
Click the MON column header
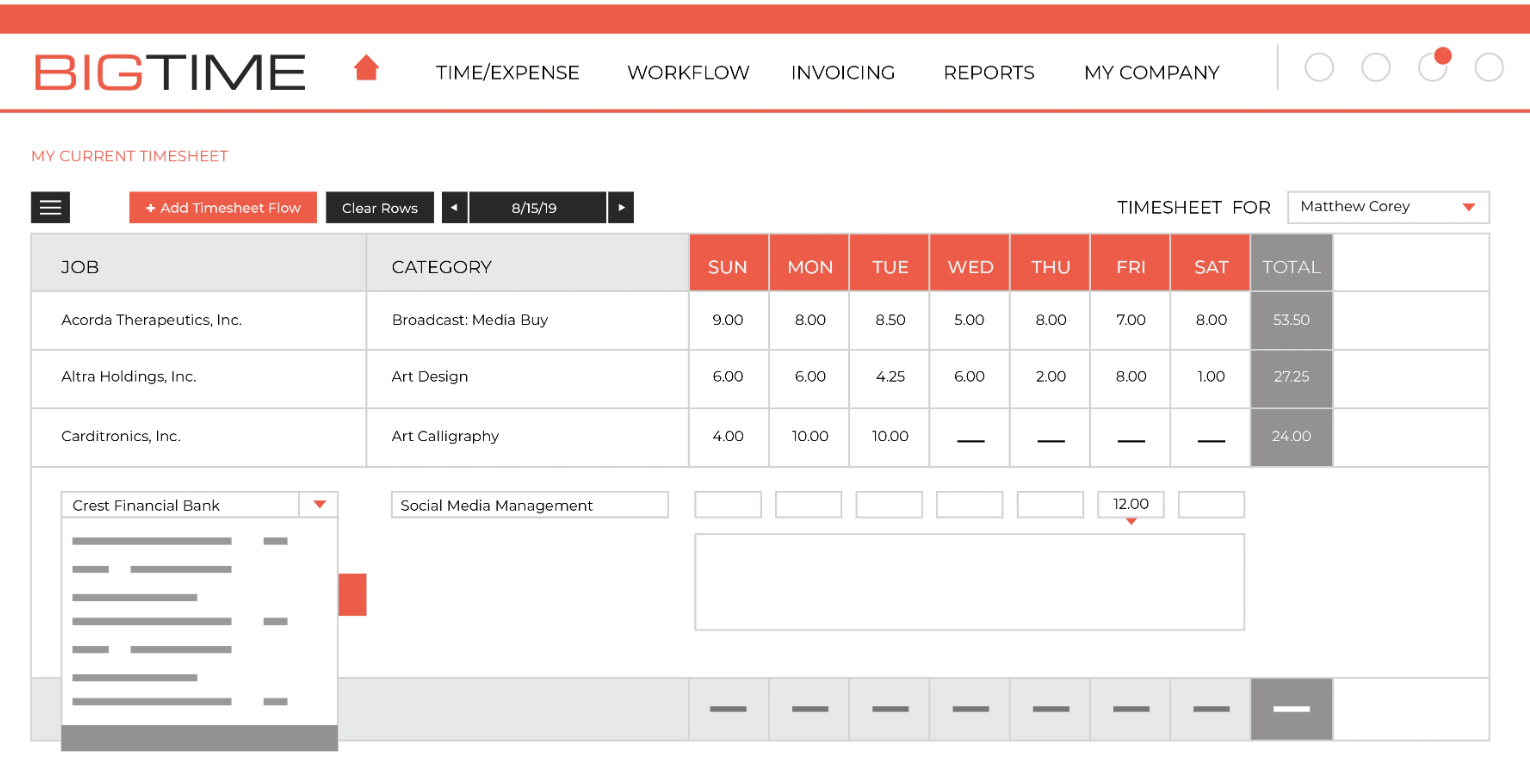click(x=810, y=263)
